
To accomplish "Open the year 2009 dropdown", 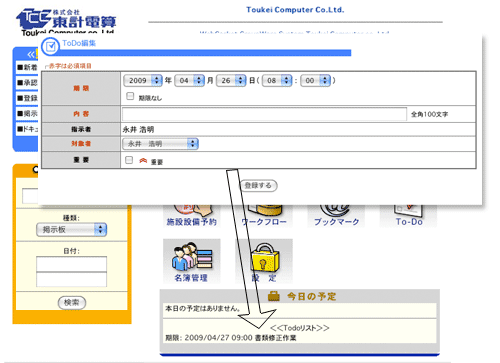I will (143, 80).
